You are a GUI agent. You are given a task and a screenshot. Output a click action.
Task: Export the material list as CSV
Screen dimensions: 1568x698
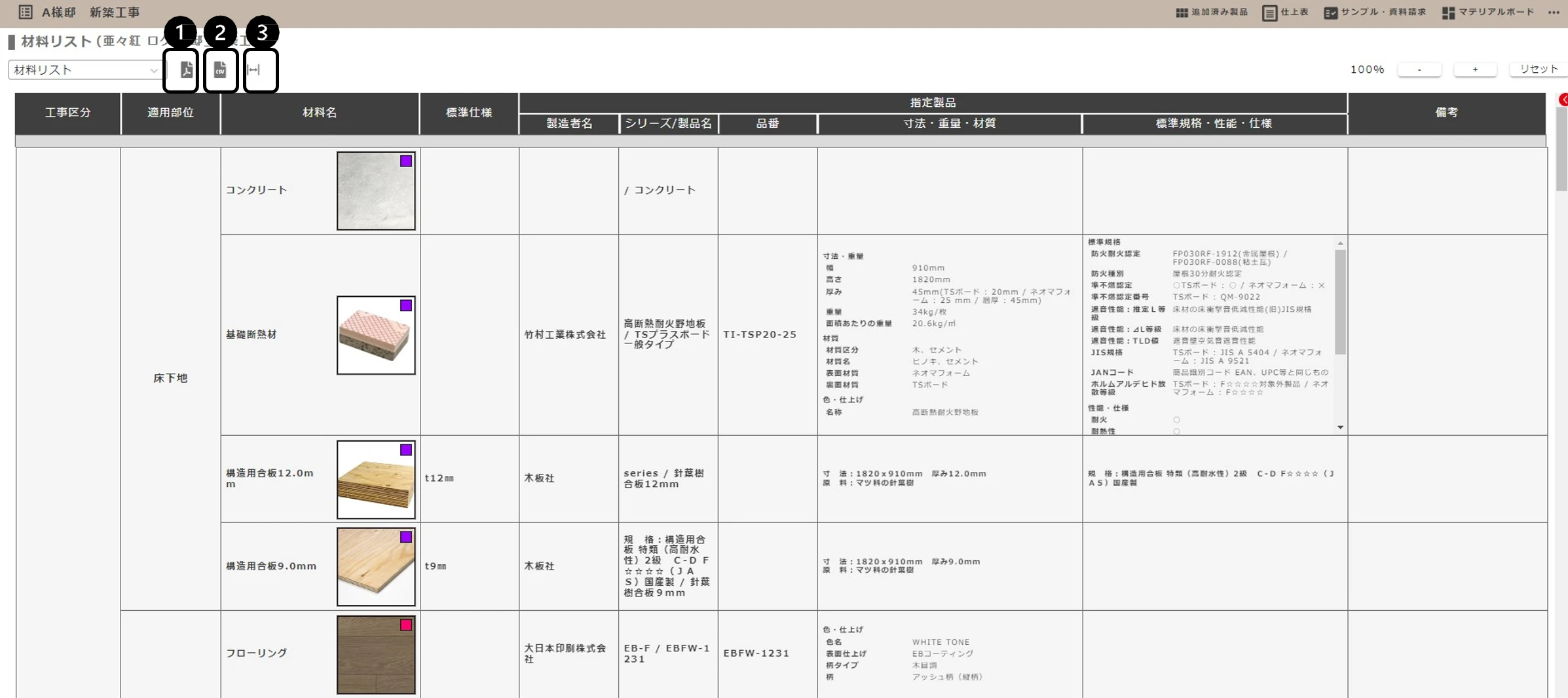pos(220,70)
